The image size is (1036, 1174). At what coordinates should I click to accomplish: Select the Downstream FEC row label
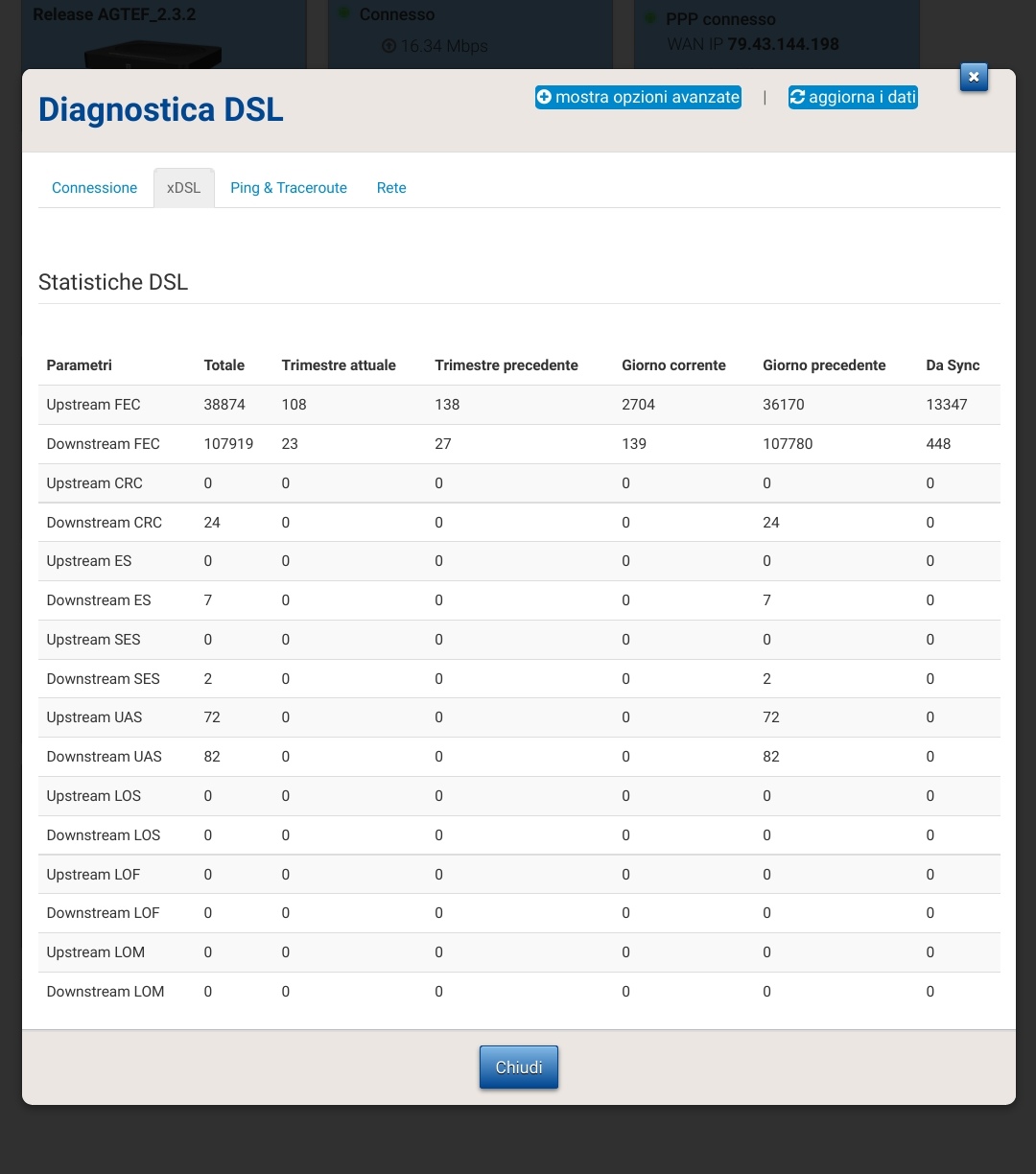click(104, 444)
